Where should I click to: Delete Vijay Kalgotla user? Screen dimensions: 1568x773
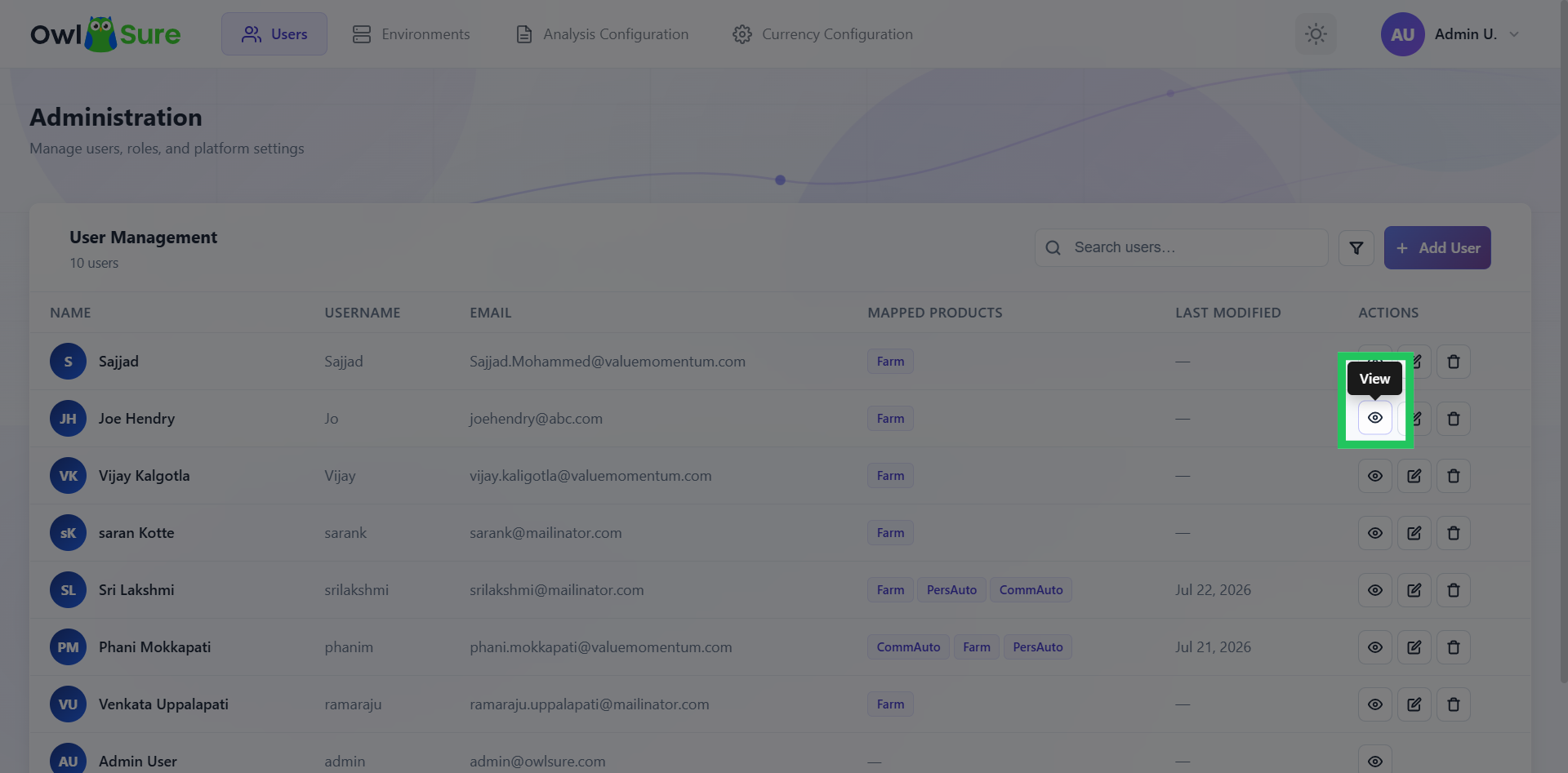click(1454, 476)
